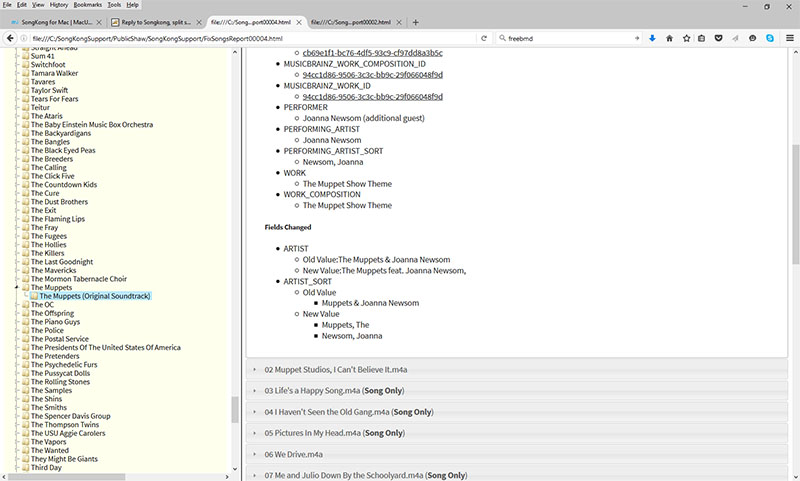The width and height of the screenshot is (800, 481).
Task: Select The Presidents Of The United States Of America
Action: tap(106, 347)
